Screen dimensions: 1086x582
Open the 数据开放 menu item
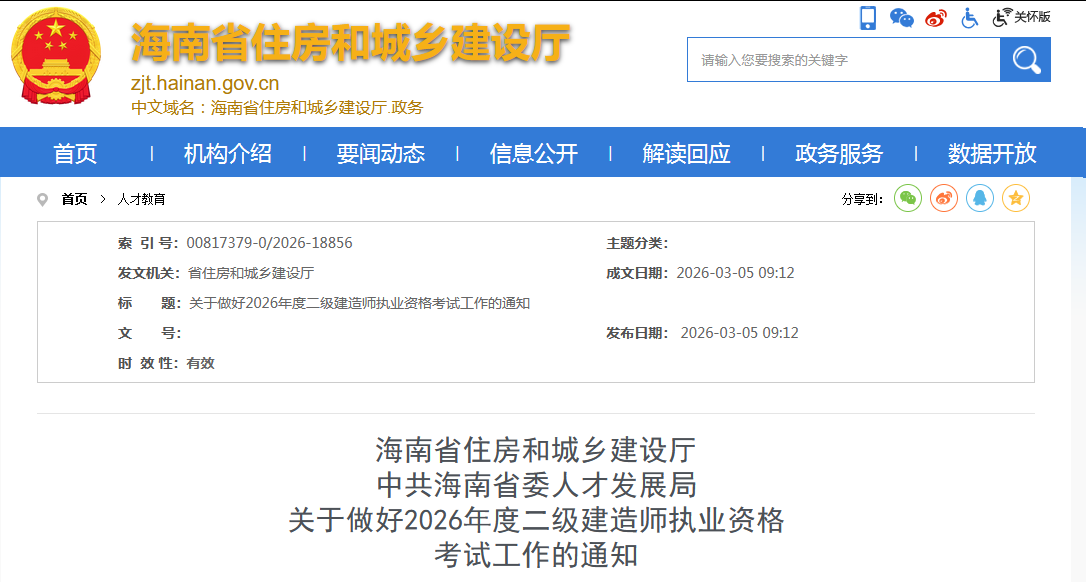tap(991, 152)
